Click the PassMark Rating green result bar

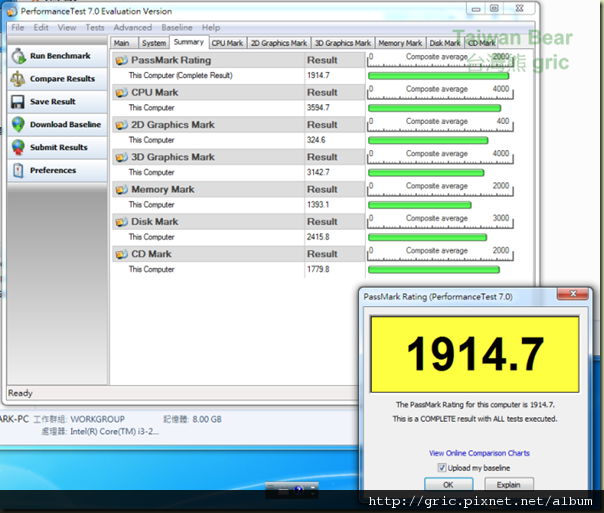[438, 76]
